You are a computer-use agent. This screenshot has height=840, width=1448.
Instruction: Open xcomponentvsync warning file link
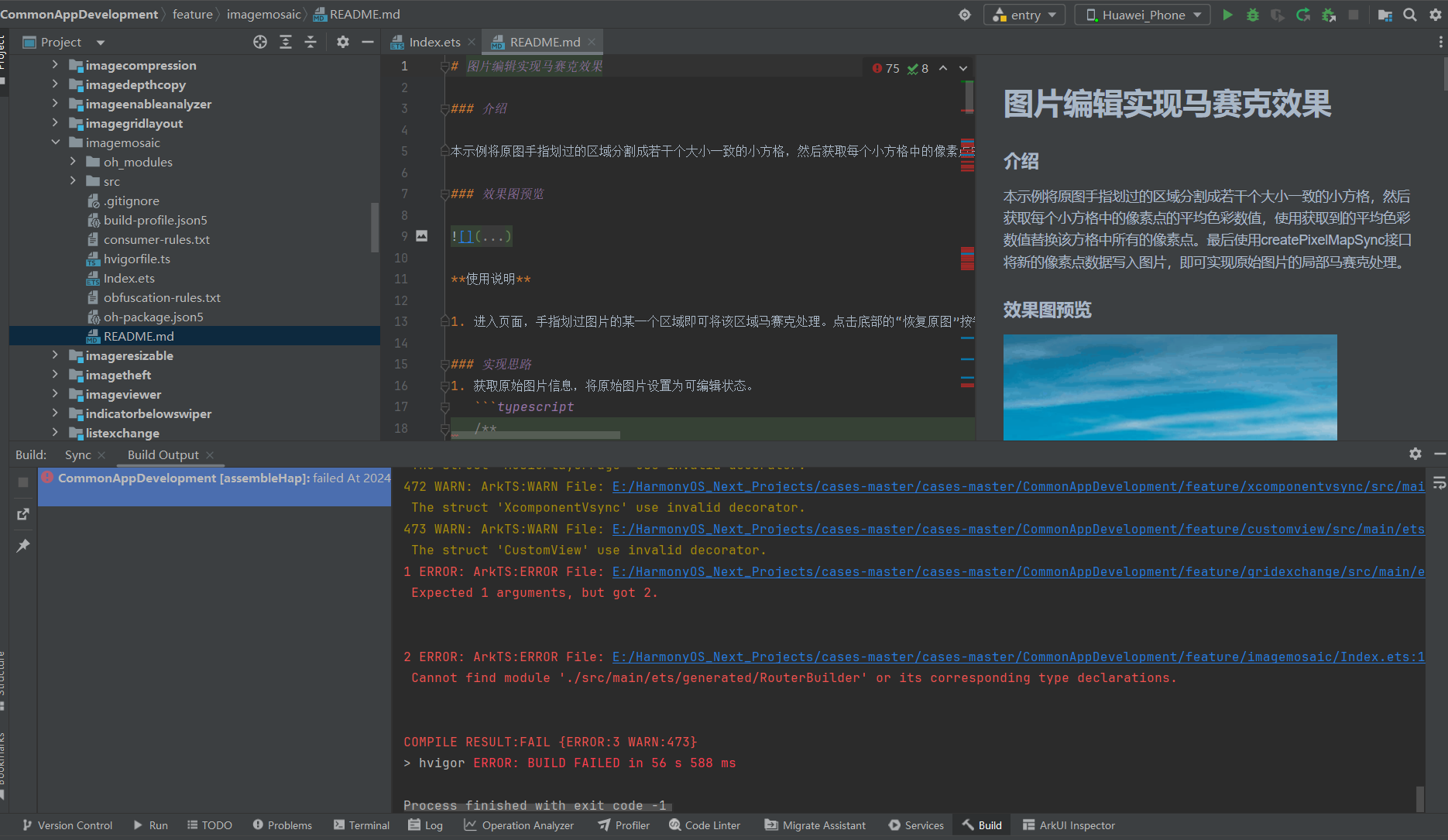tap(1018, 486)
